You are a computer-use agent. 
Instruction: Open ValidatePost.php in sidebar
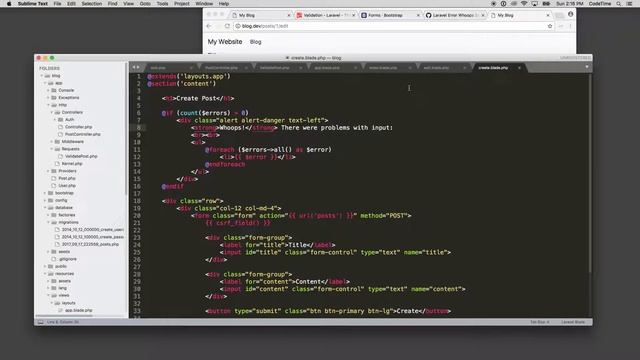(81, 156)
